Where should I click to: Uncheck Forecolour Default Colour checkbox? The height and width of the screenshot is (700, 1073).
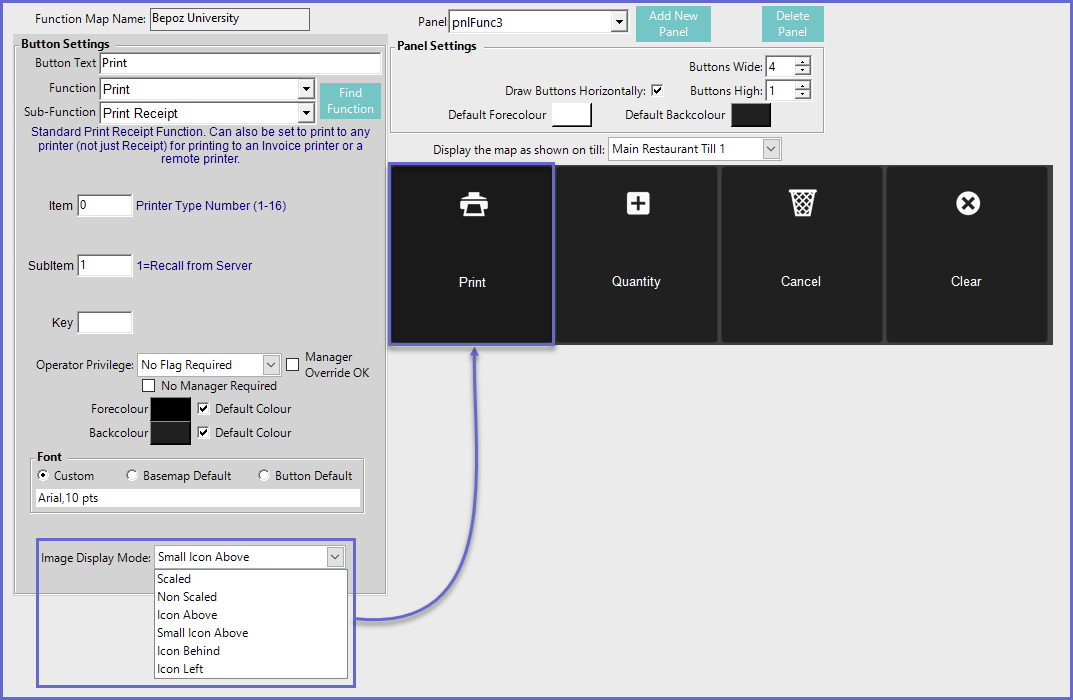pyautogui.click(x=203, y=409)
